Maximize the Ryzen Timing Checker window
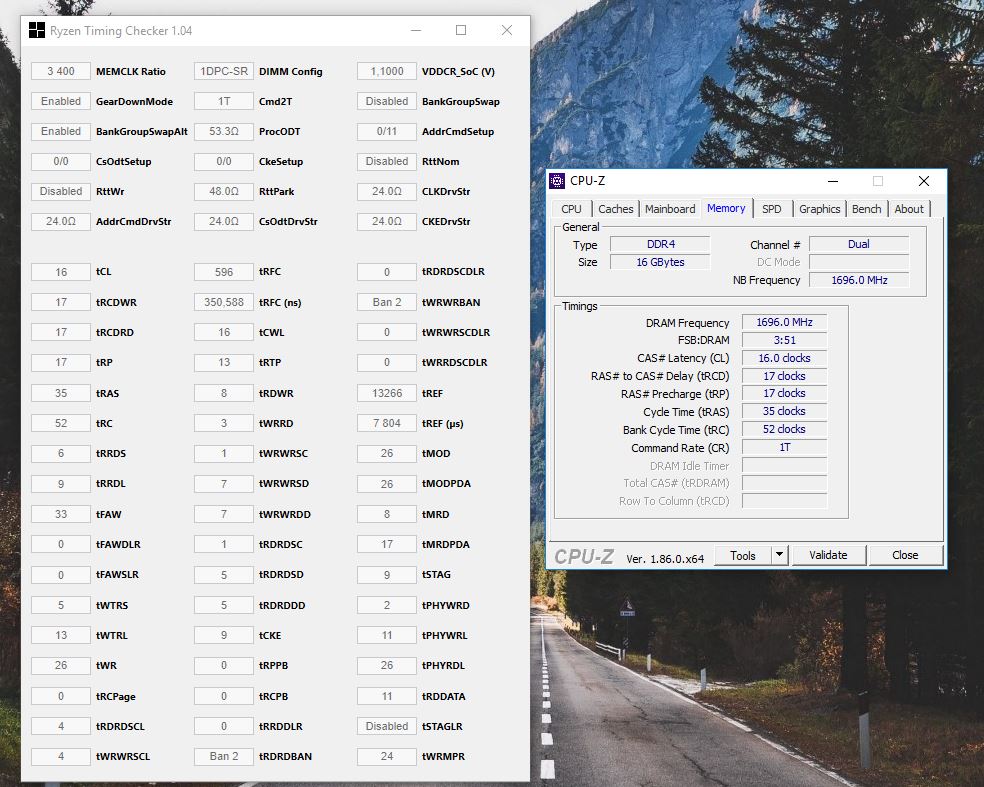 [x=461, y=30]
